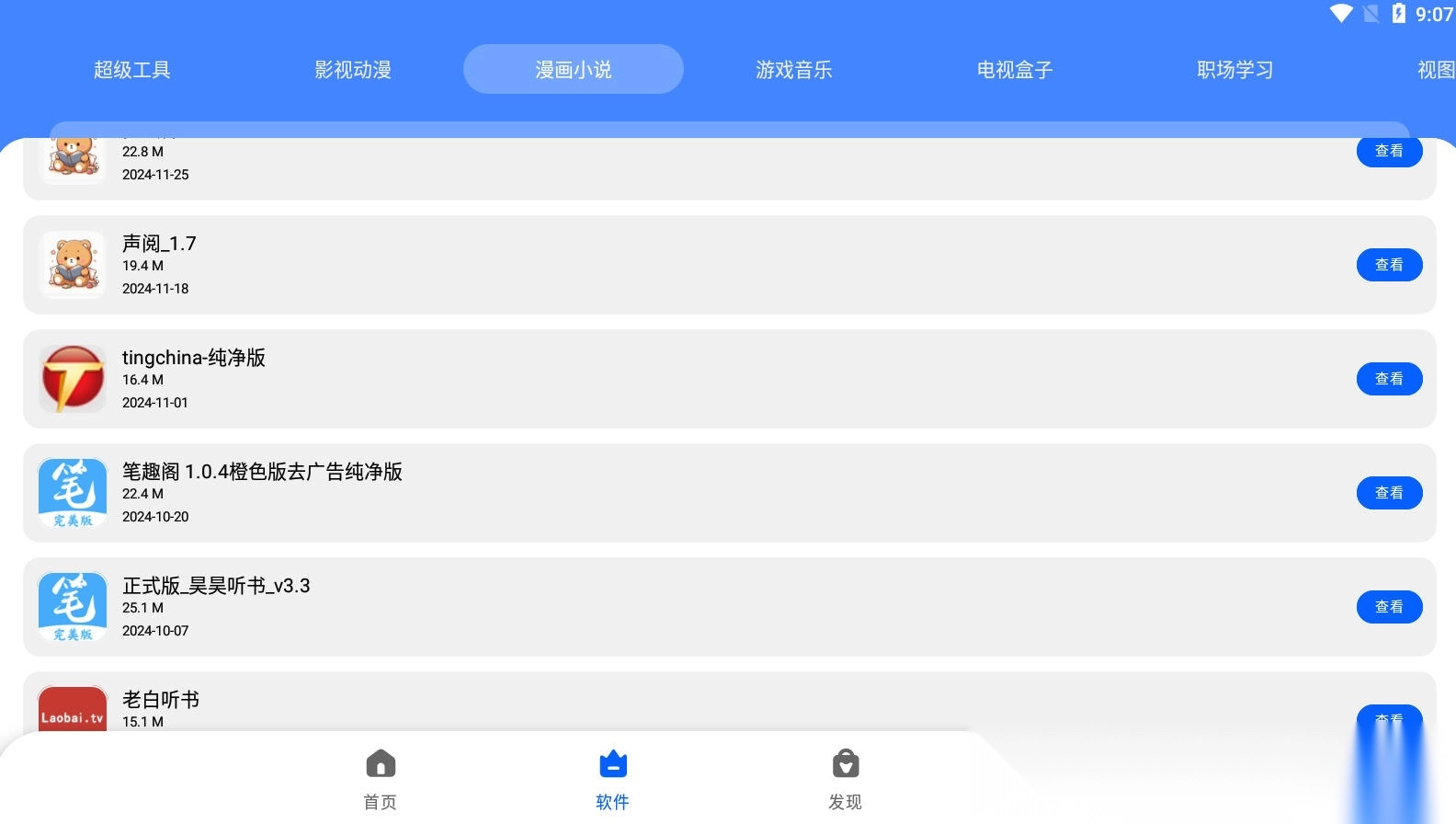Tap the 笔趣阁 1.0.4 app icon
The width and height of the screenshot is (1456, 824).
coord(73,493)
